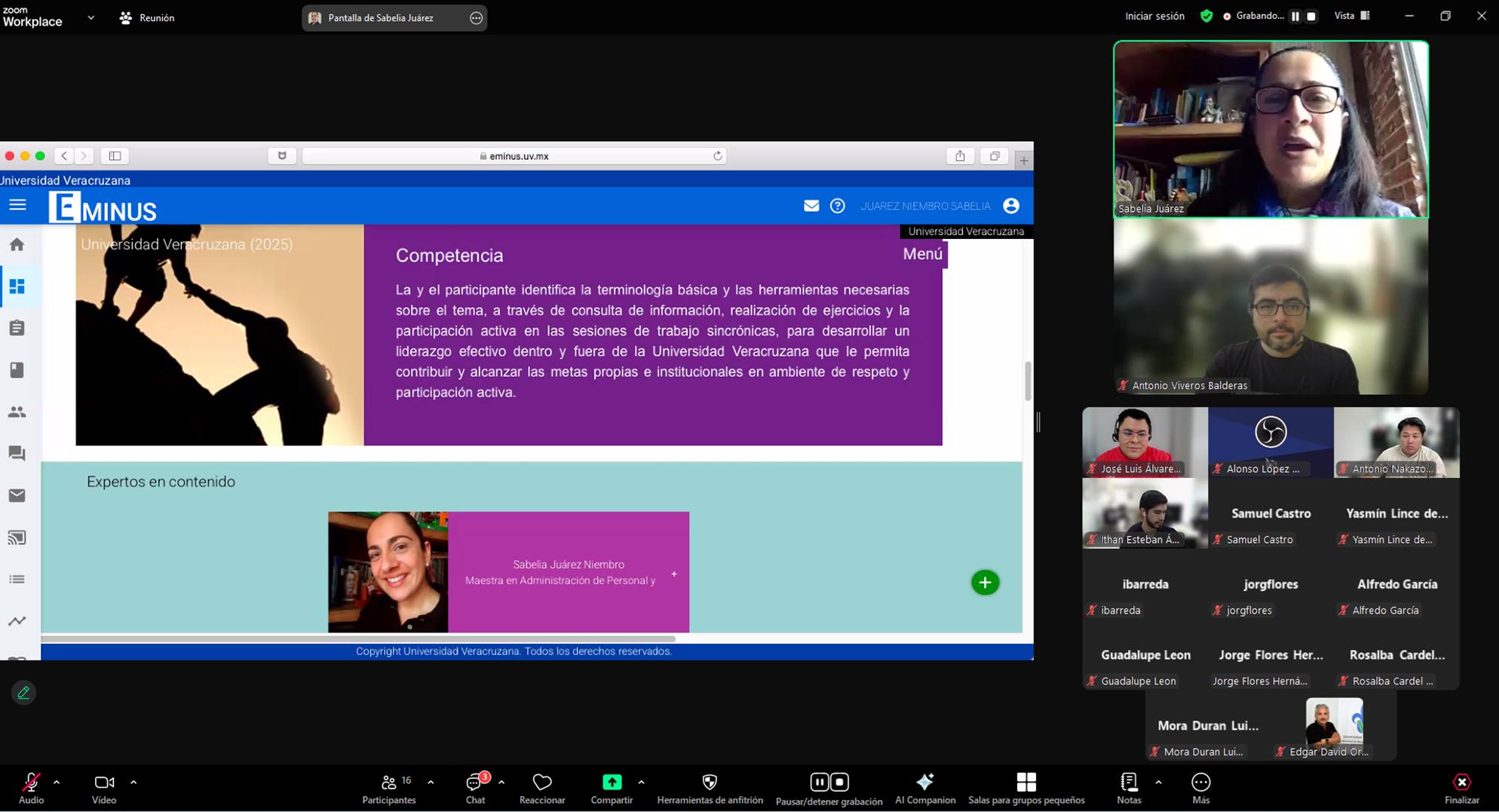Screen dimensions: 1499x812
Task: Open the Notas tool
Action: tap(1128, 788)
